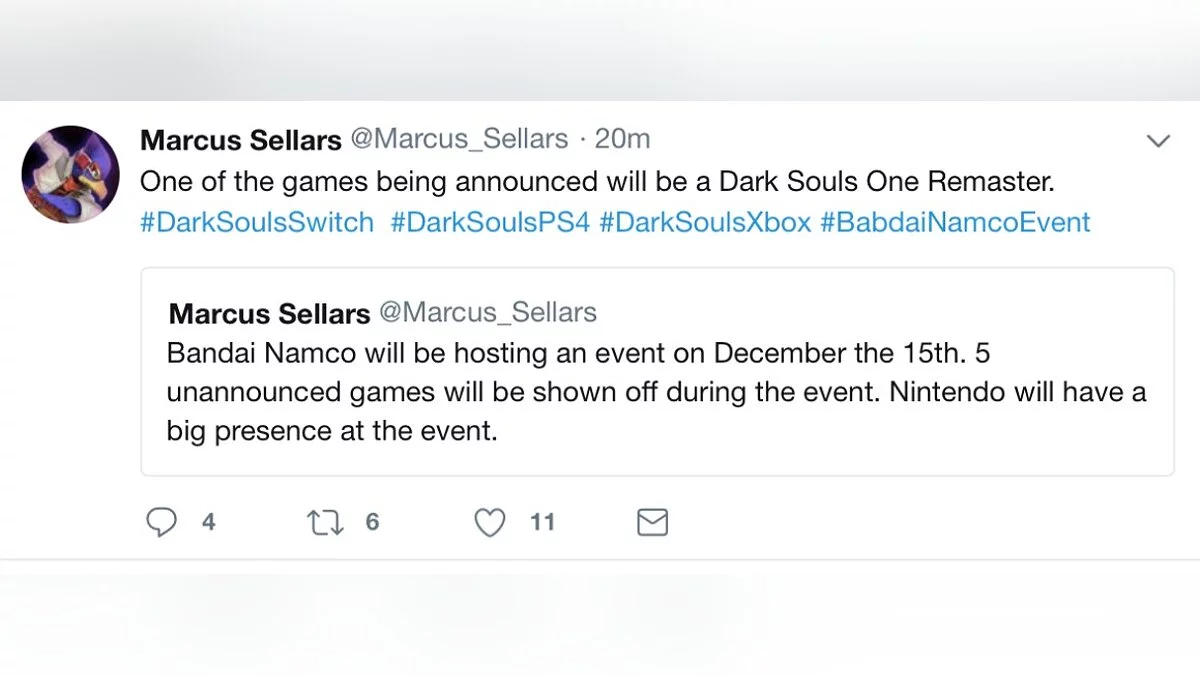Viewport: 1200px width, 675px height.
Task: Click the @Marcus_Sellars handle in header
Action: tap(459, 139)
